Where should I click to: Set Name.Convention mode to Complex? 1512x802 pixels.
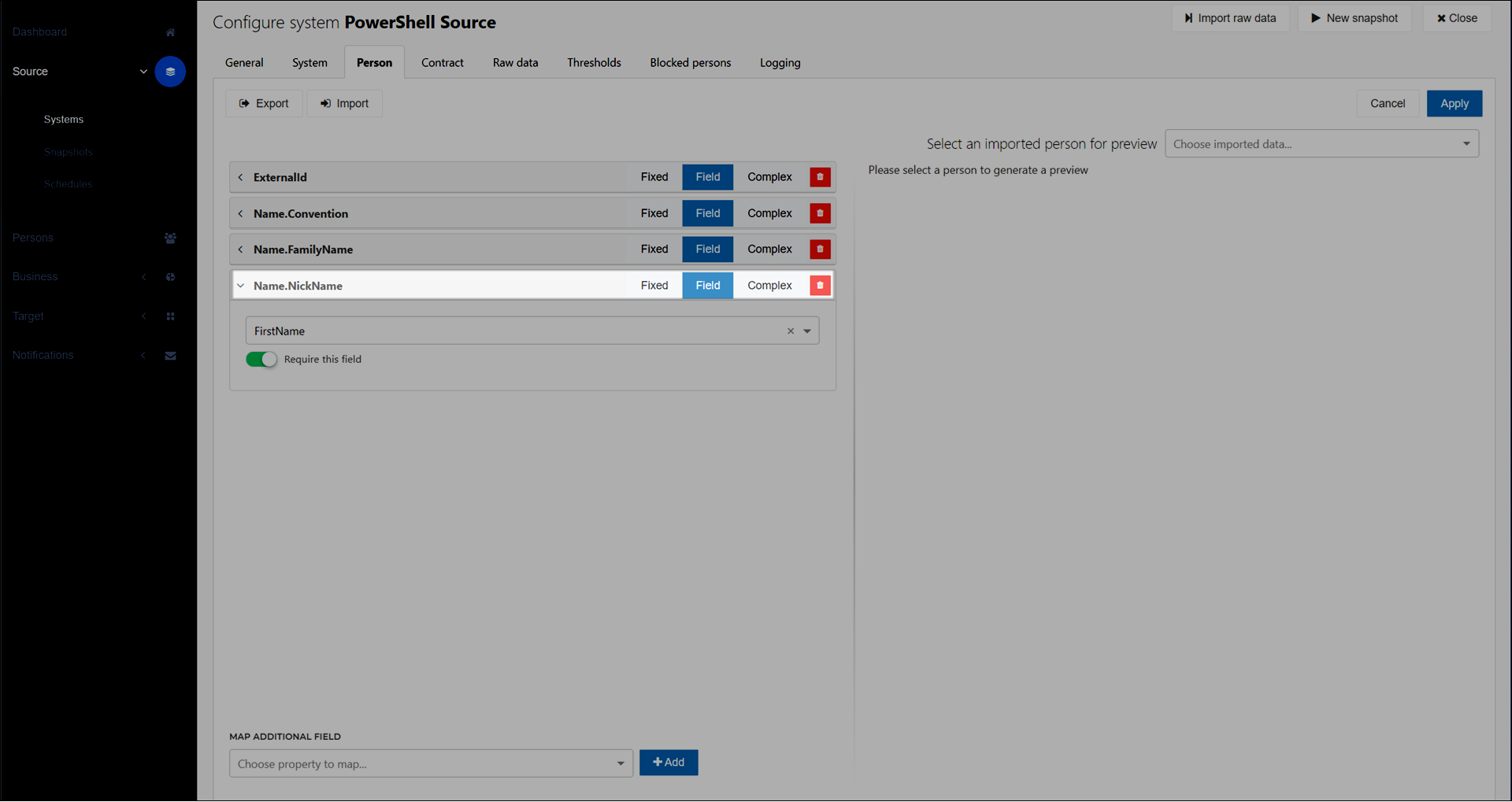(x=769, y=213)
